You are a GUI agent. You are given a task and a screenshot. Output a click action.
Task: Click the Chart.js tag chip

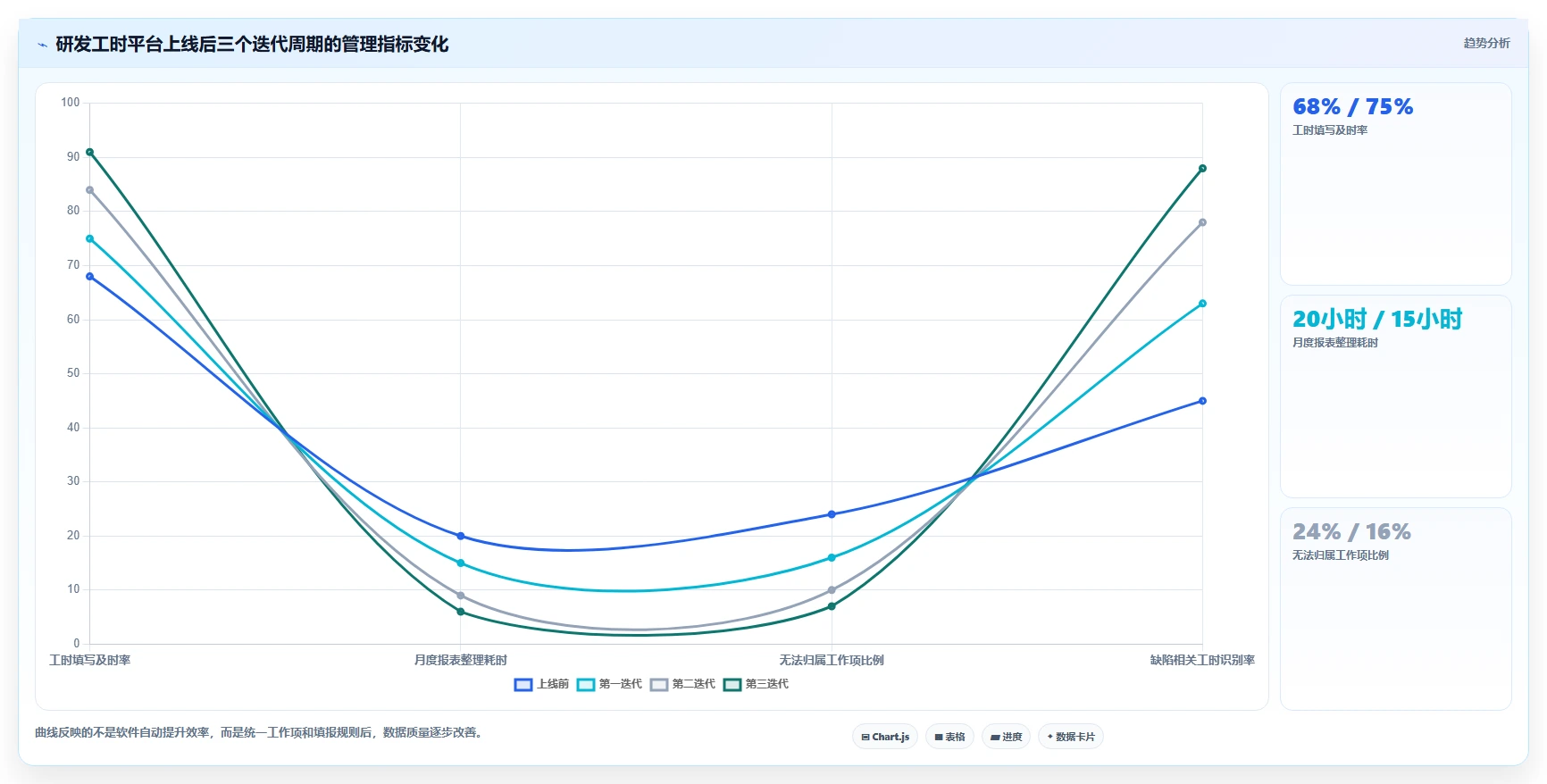(x=885, y=737)
